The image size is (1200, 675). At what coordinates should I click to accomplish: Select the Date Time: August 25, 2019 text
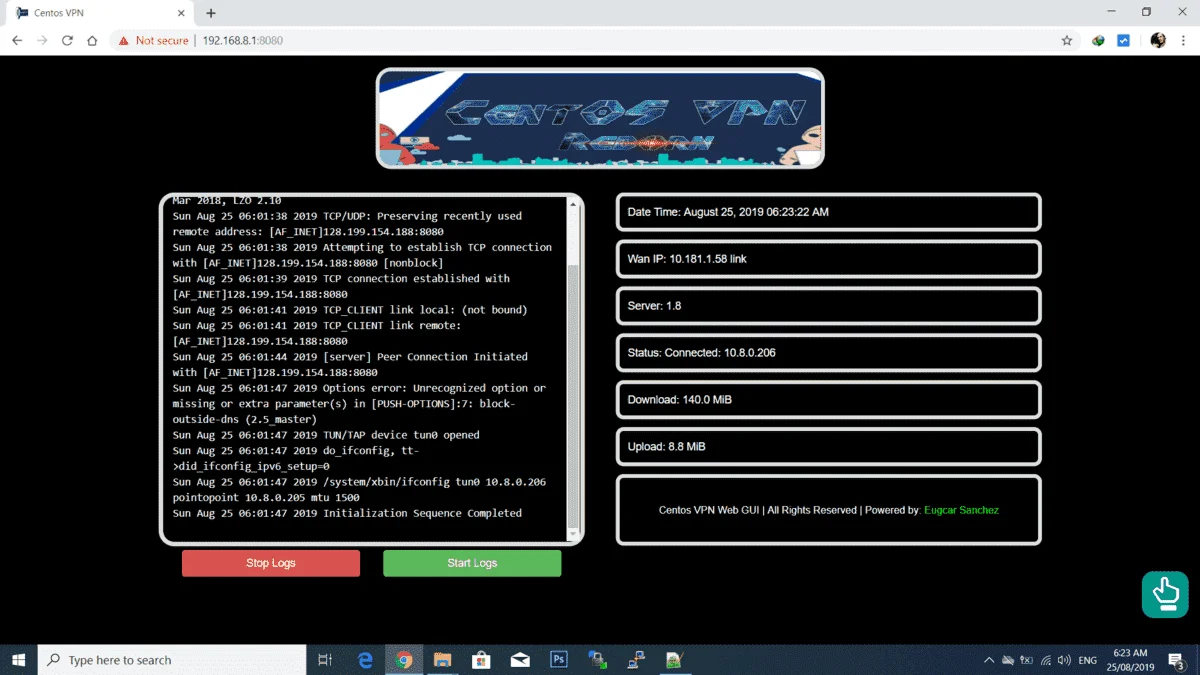tap(728, 212)
